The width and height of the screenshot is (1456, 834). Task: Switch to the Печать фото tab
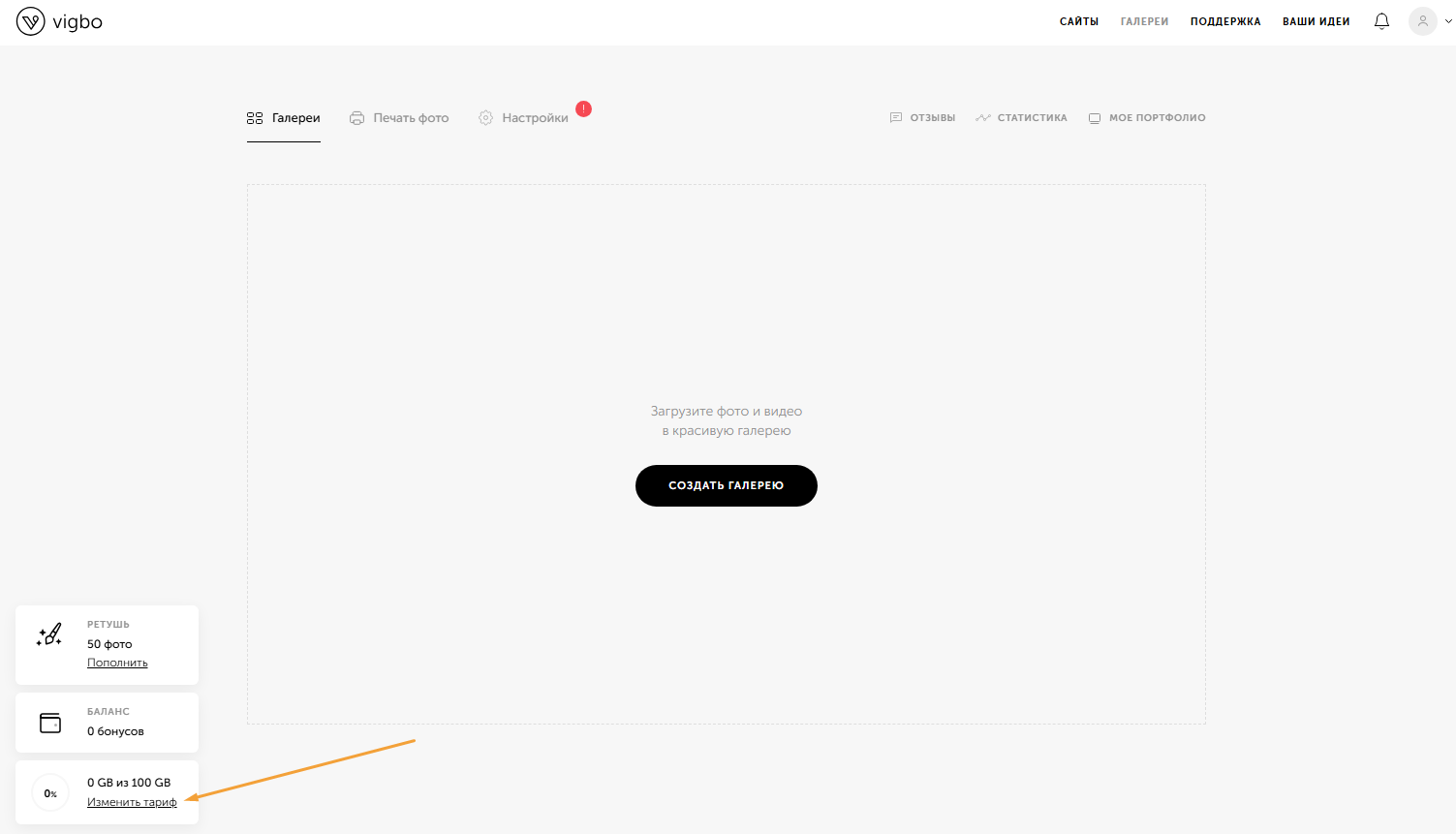[411, 118]
